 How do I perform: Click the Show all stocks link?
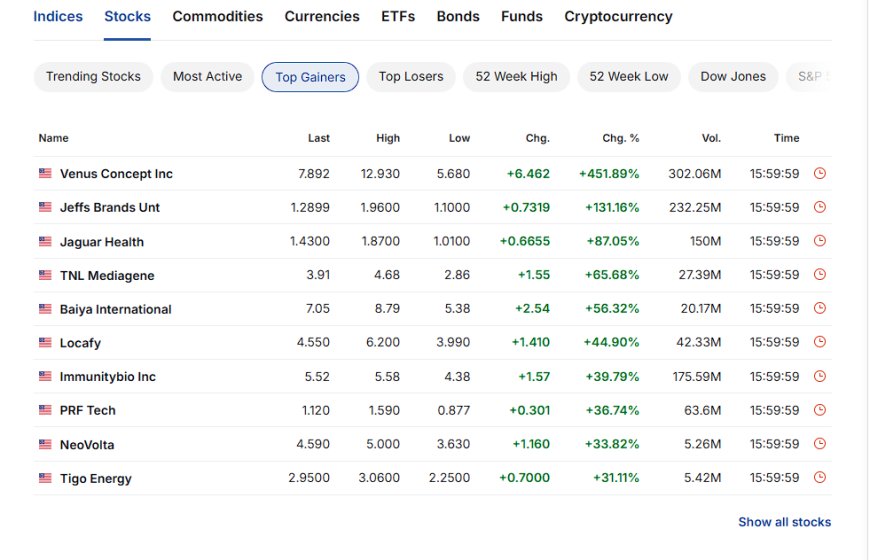click(785, 522)
